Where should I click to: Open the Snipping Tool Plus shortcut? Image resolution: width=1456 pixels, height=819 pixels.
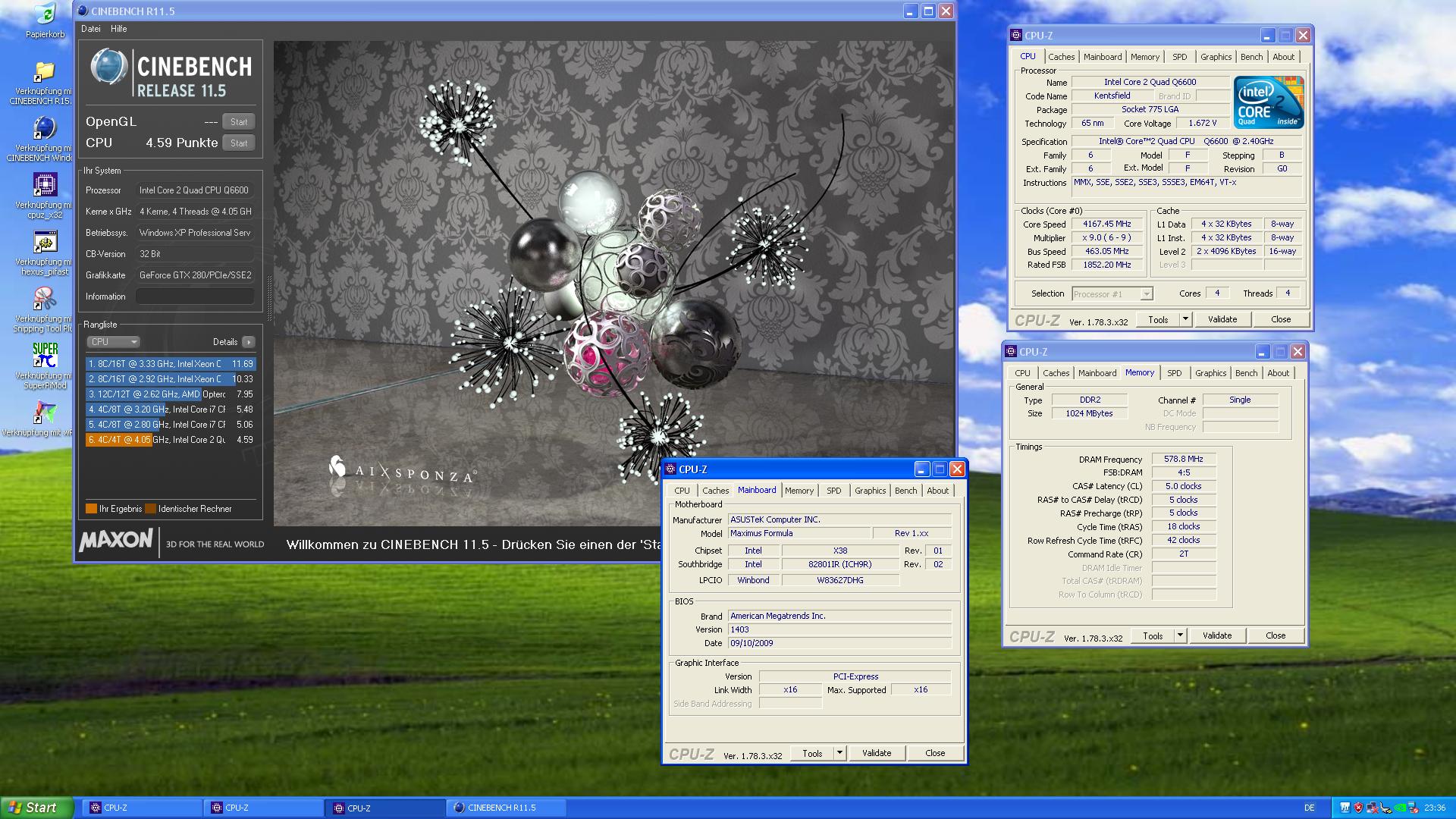(x=45, y=300)
